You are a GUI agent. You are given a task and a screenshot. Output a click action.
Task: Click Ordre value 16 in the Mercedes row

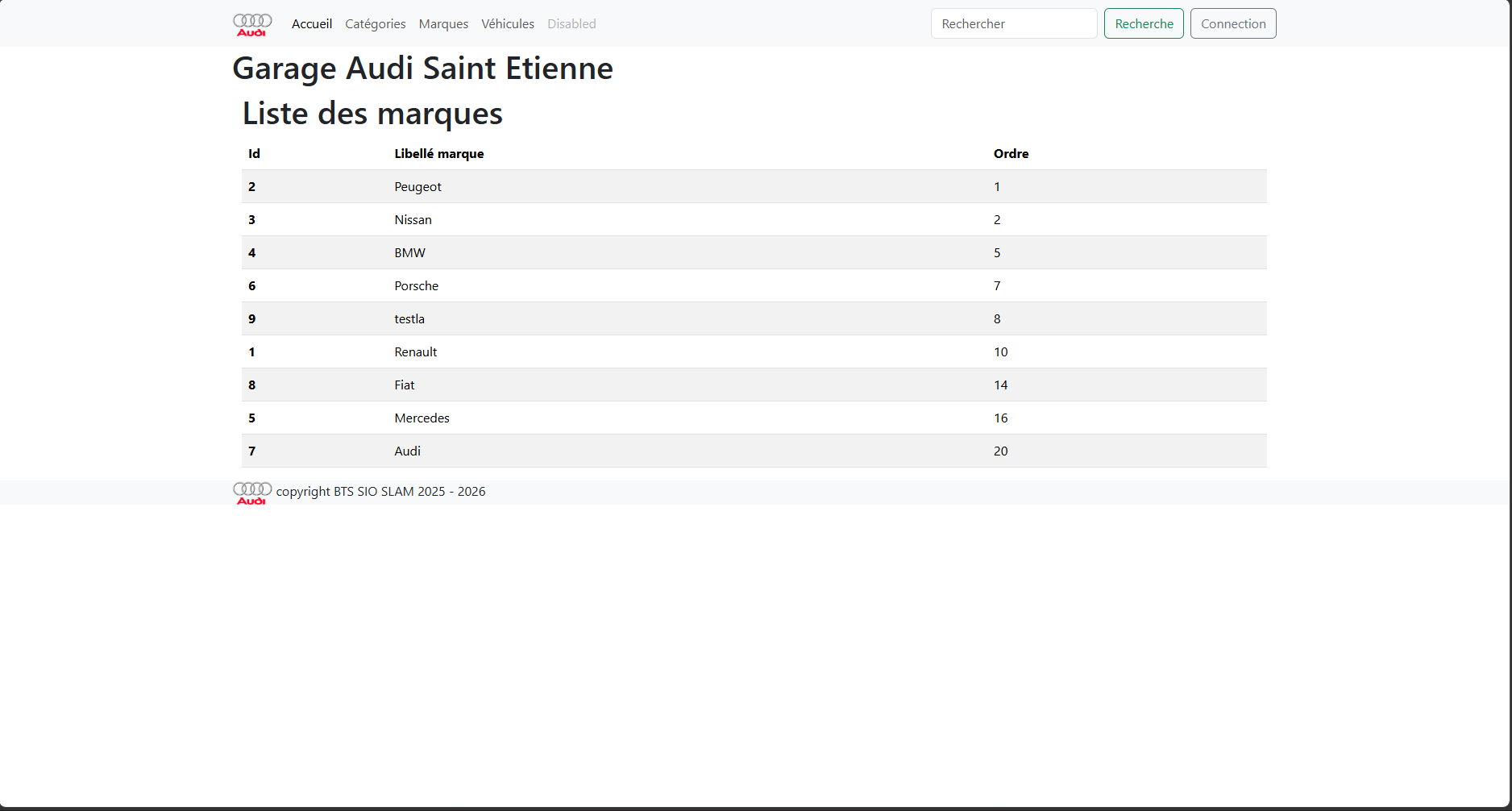point(1000,418)
